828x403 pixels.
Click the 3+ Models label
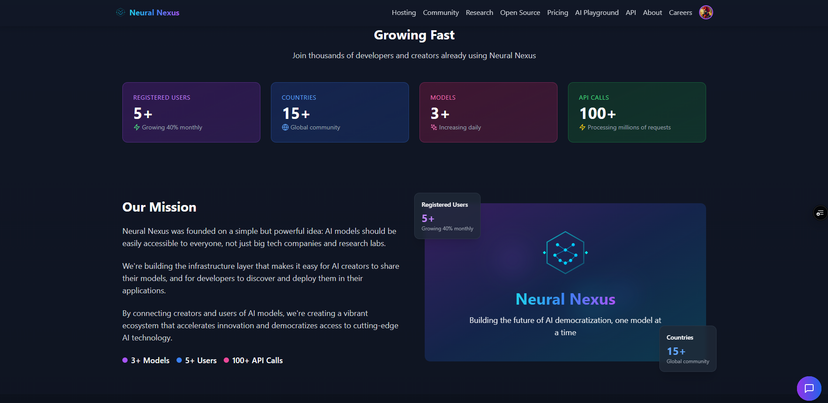pos(150,361)
